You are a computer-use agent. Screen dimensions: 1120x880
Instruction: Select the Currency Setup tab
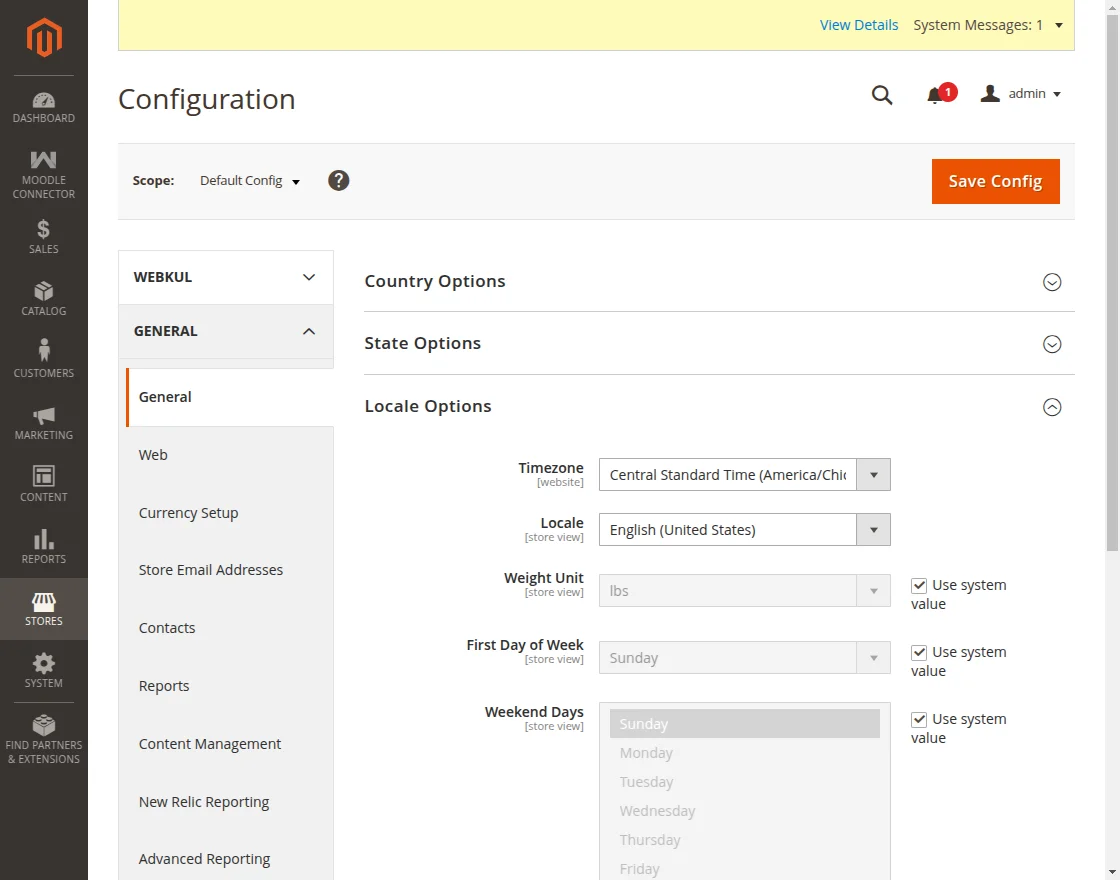click(x=189, y=513)
